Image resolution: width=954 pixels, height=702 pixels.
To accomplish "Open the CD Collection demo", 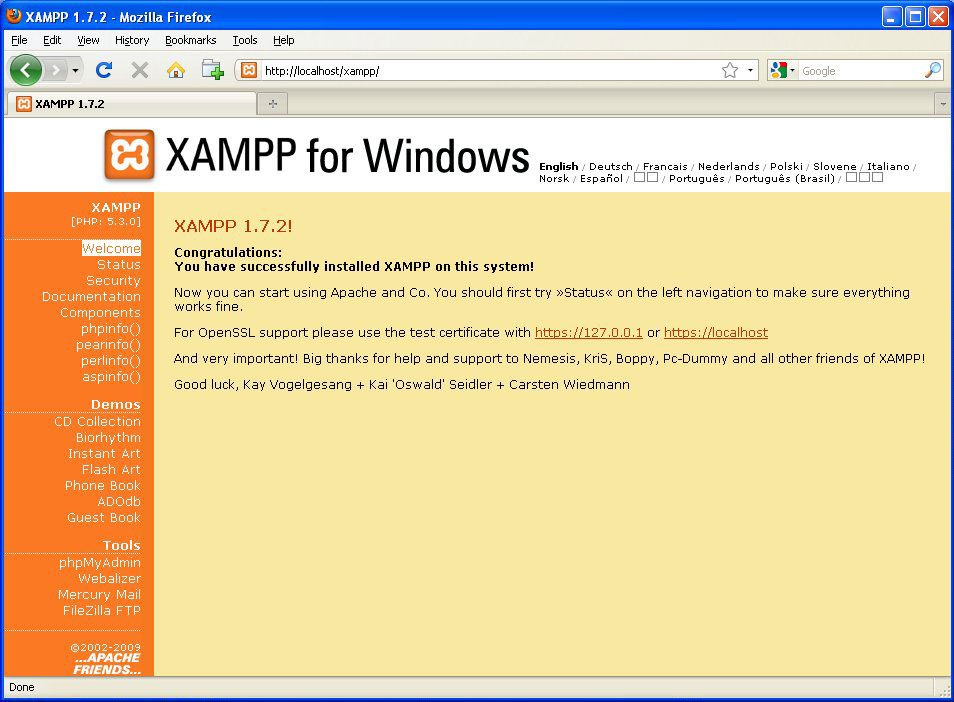I will coord(97,422).
